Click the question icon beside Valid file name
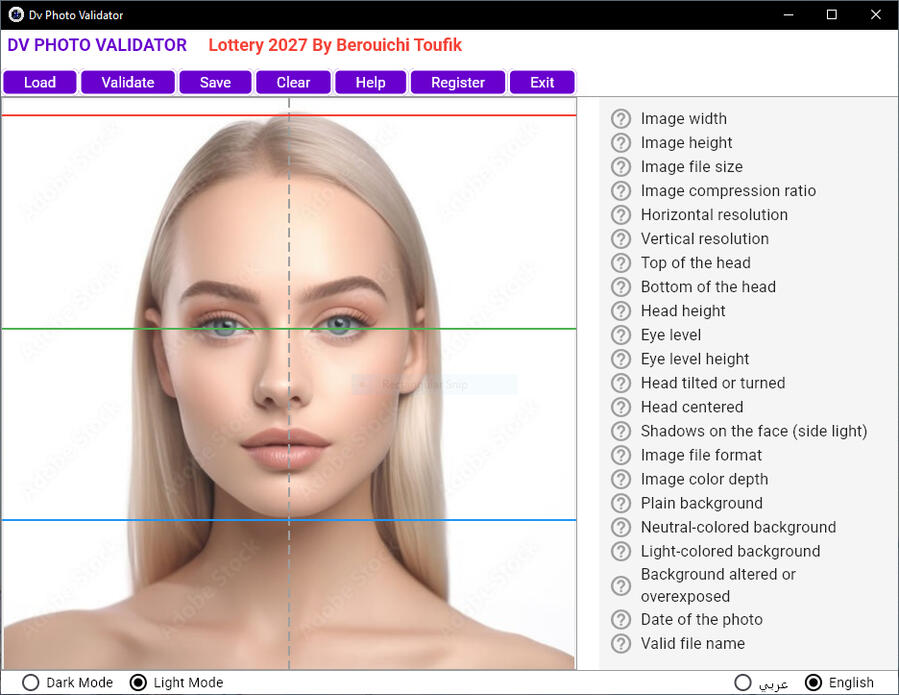The image size is (899, 695). [621, 644]
